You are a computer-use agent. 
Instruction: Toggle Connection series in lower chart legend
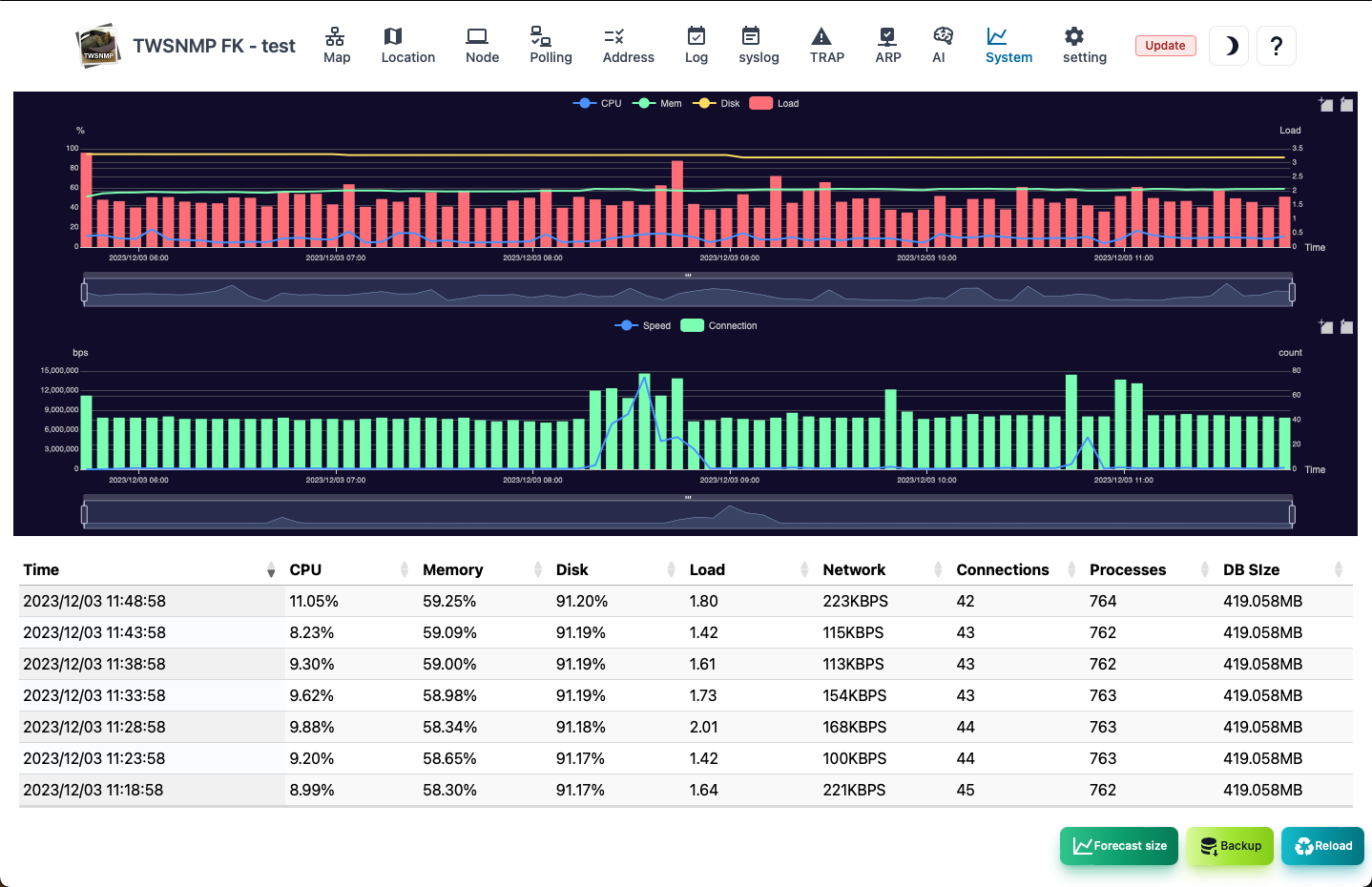coord(718,325)
